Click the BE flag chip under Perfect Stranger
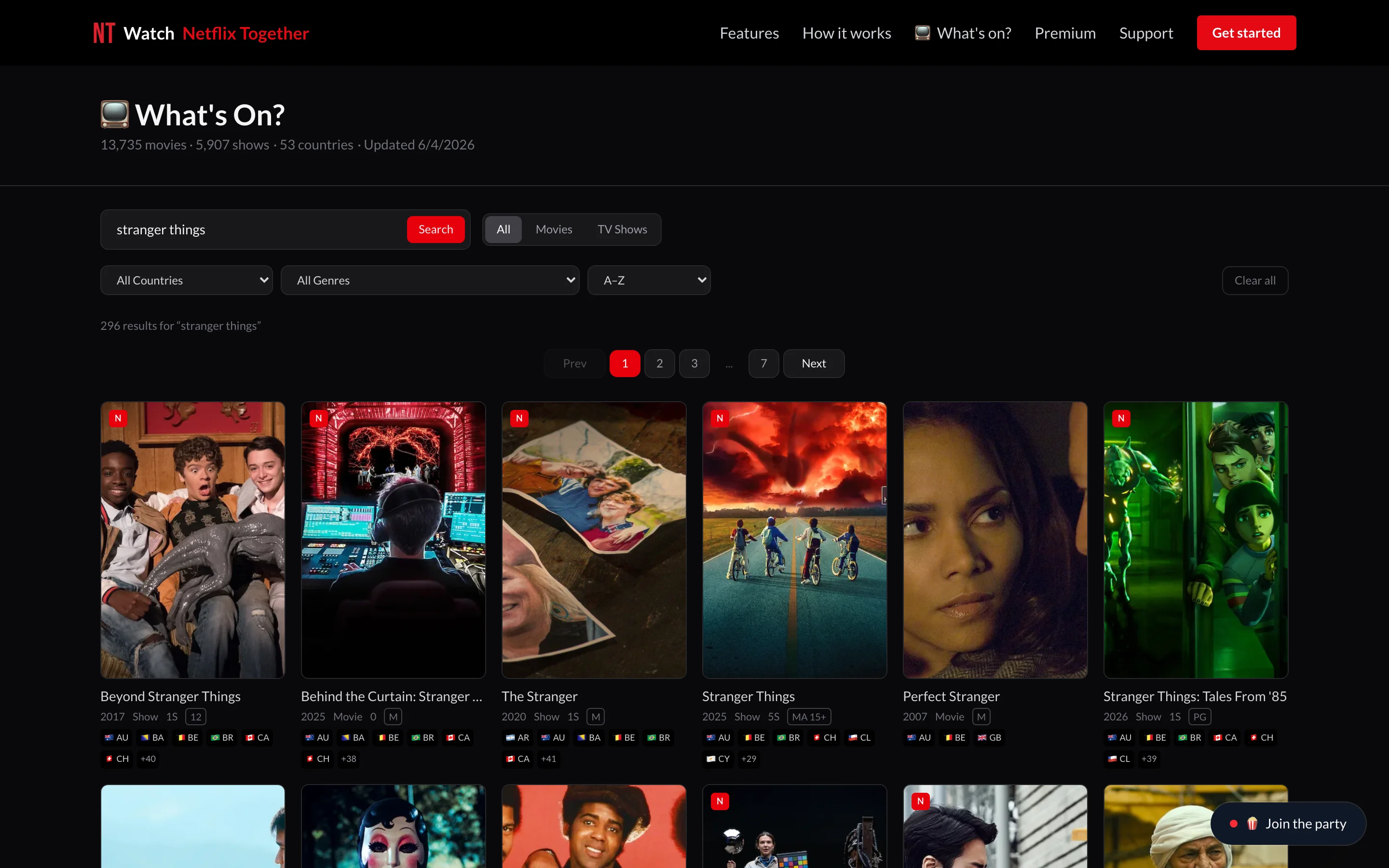The height and width of the screenshot is (868, 1389). 954,738
